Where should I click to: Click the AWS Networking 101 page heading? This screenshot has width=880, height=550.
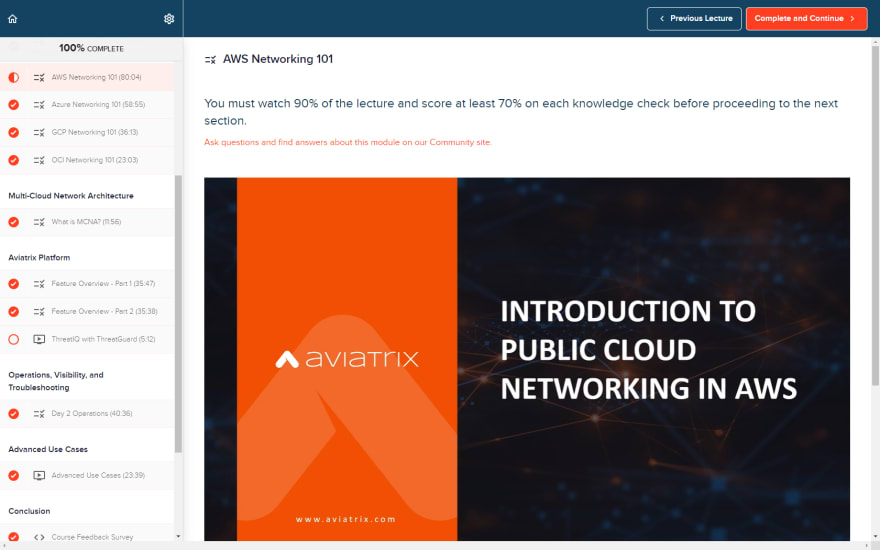278,59
